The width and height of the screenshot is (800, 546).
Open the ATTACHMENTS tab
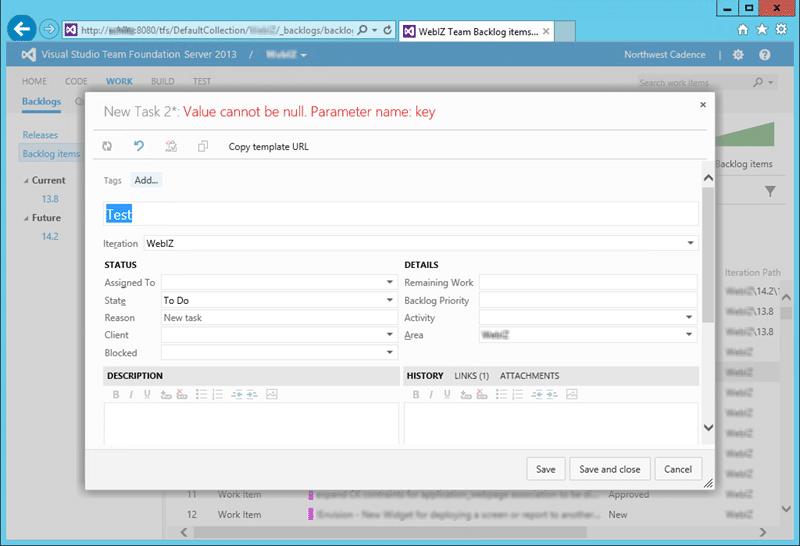click(x=529, y=376)
